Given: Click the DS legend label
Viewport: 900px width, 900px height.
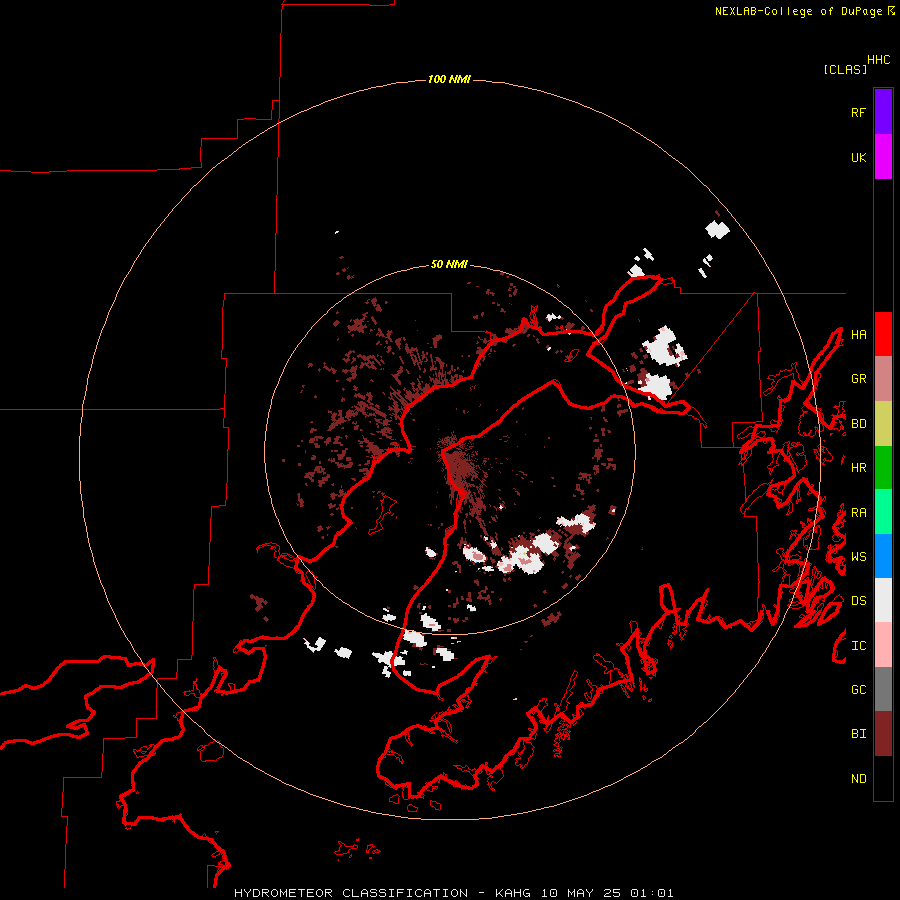Looking at the screenshot, I should click(x=858, y=601).
